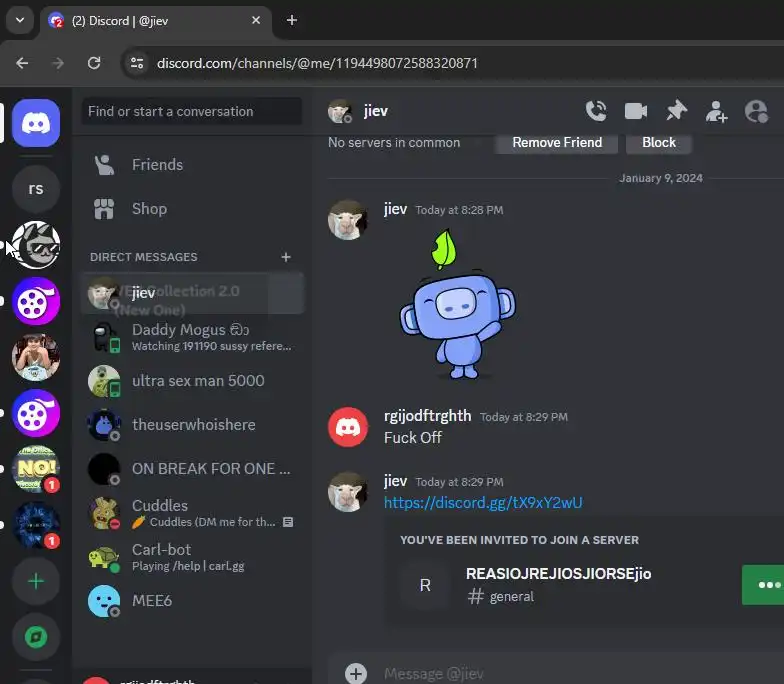Click the Cuddles custom status note icon
The width and height of the screenshot is (784, 684).
coord(288,522)
